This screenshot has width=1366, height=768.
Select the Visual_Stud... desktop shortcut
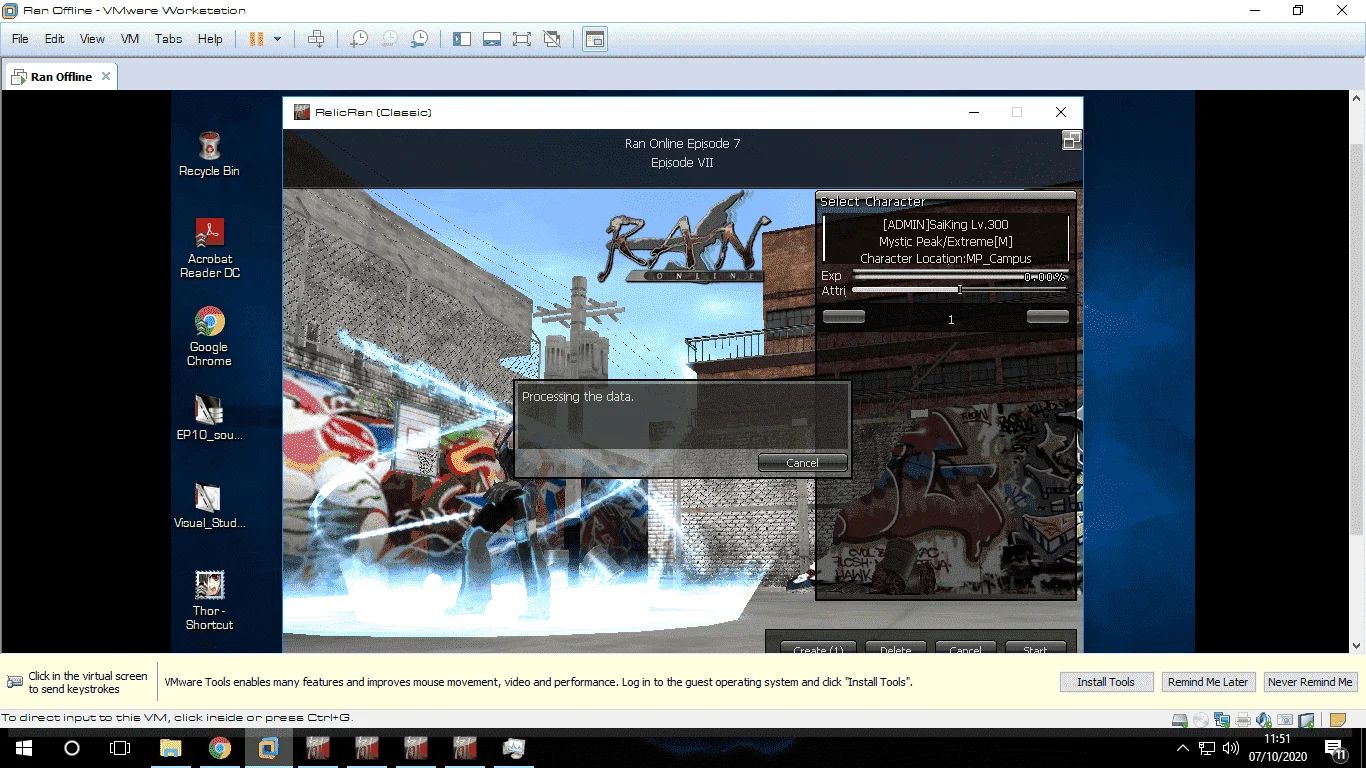[x=209, y=506]
